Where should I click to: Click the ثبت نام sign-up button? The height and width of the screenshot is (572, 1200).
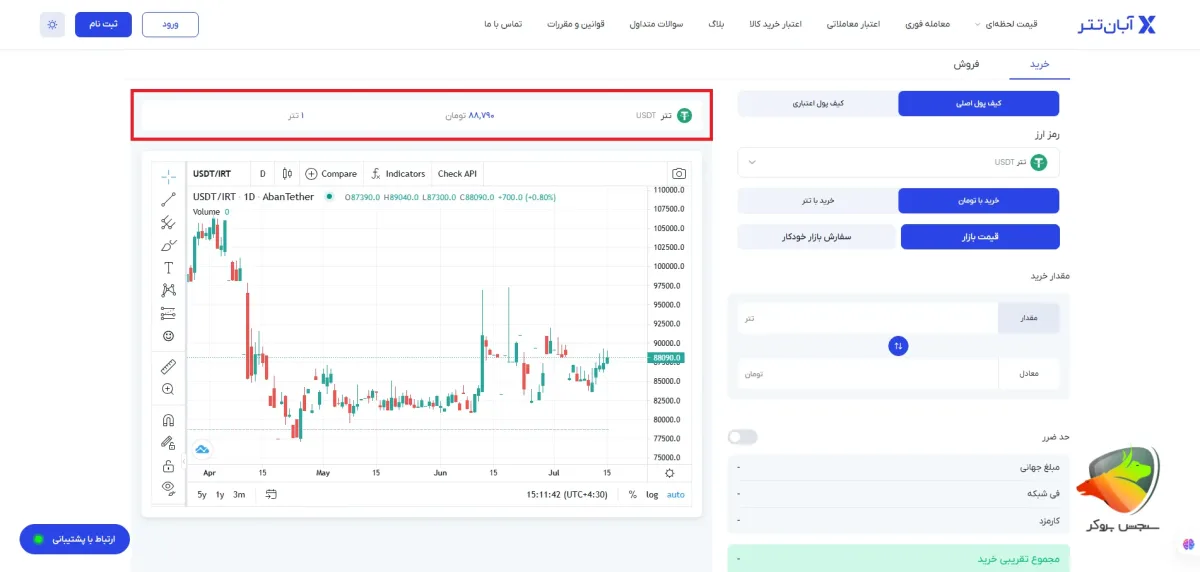point(103,24)
